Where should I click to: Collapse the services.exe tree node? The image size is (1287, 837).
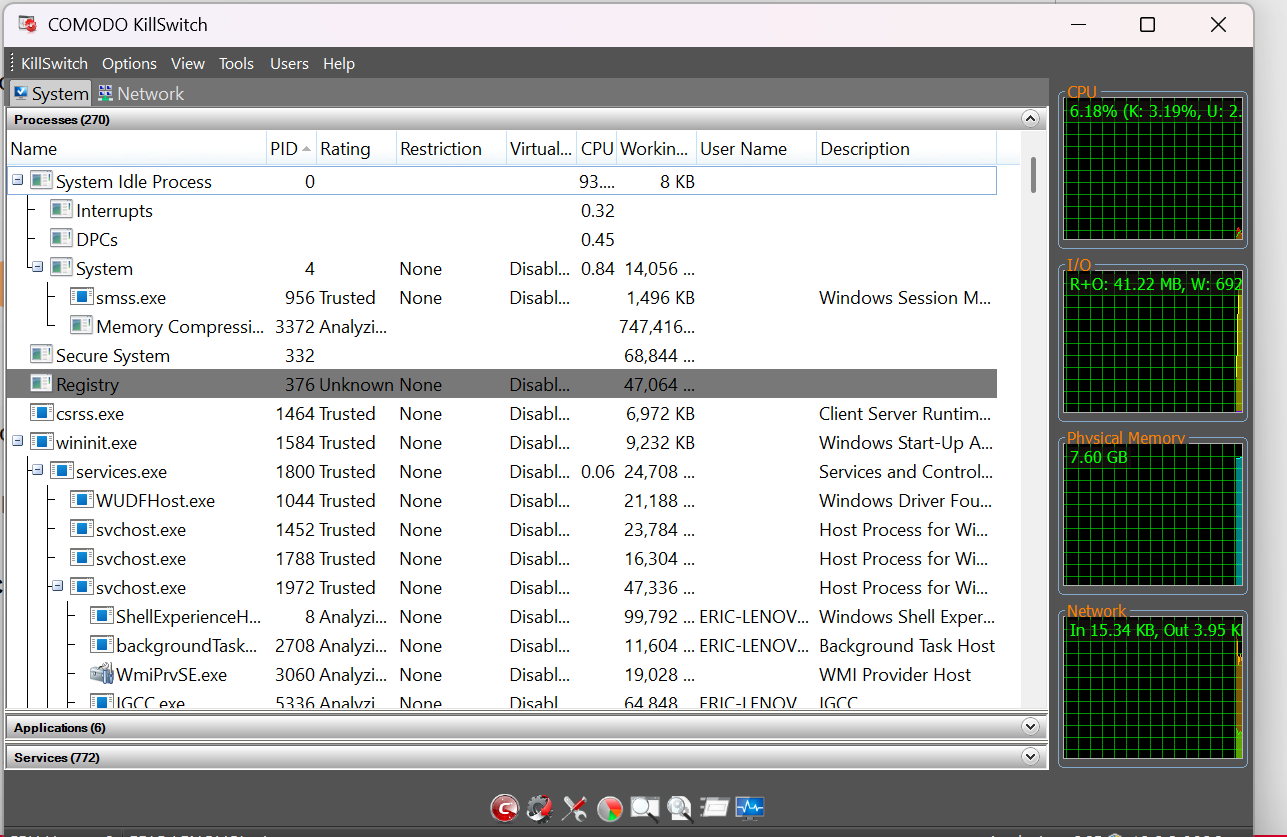click(x=37, y=471)
